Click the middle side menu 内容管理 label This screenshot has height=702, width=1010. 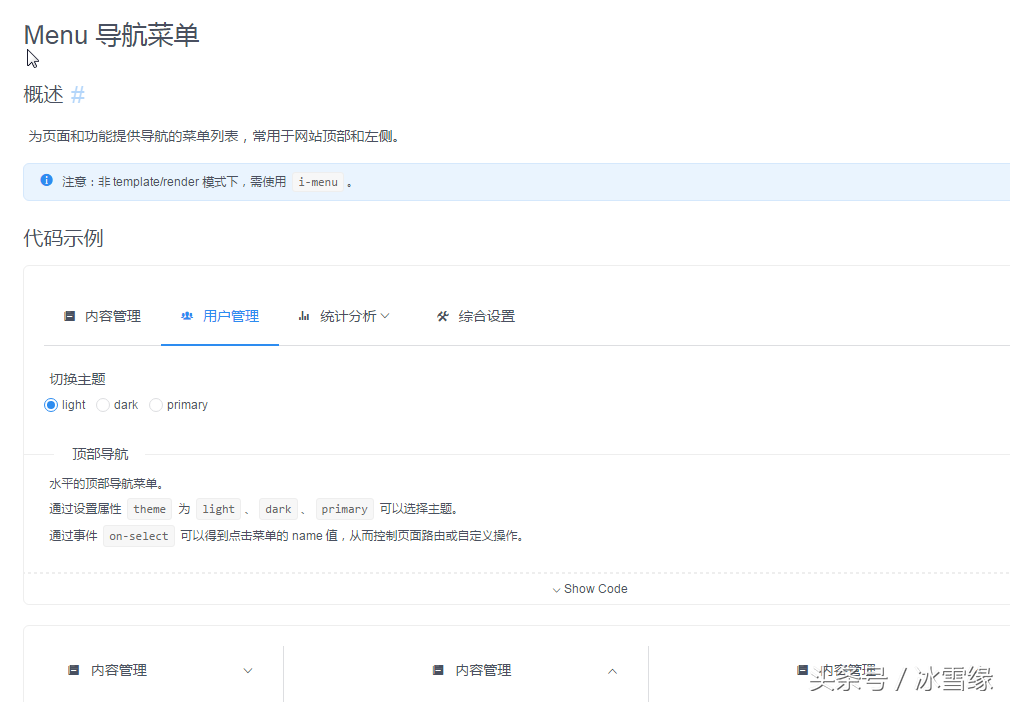(x=484, y=670)
